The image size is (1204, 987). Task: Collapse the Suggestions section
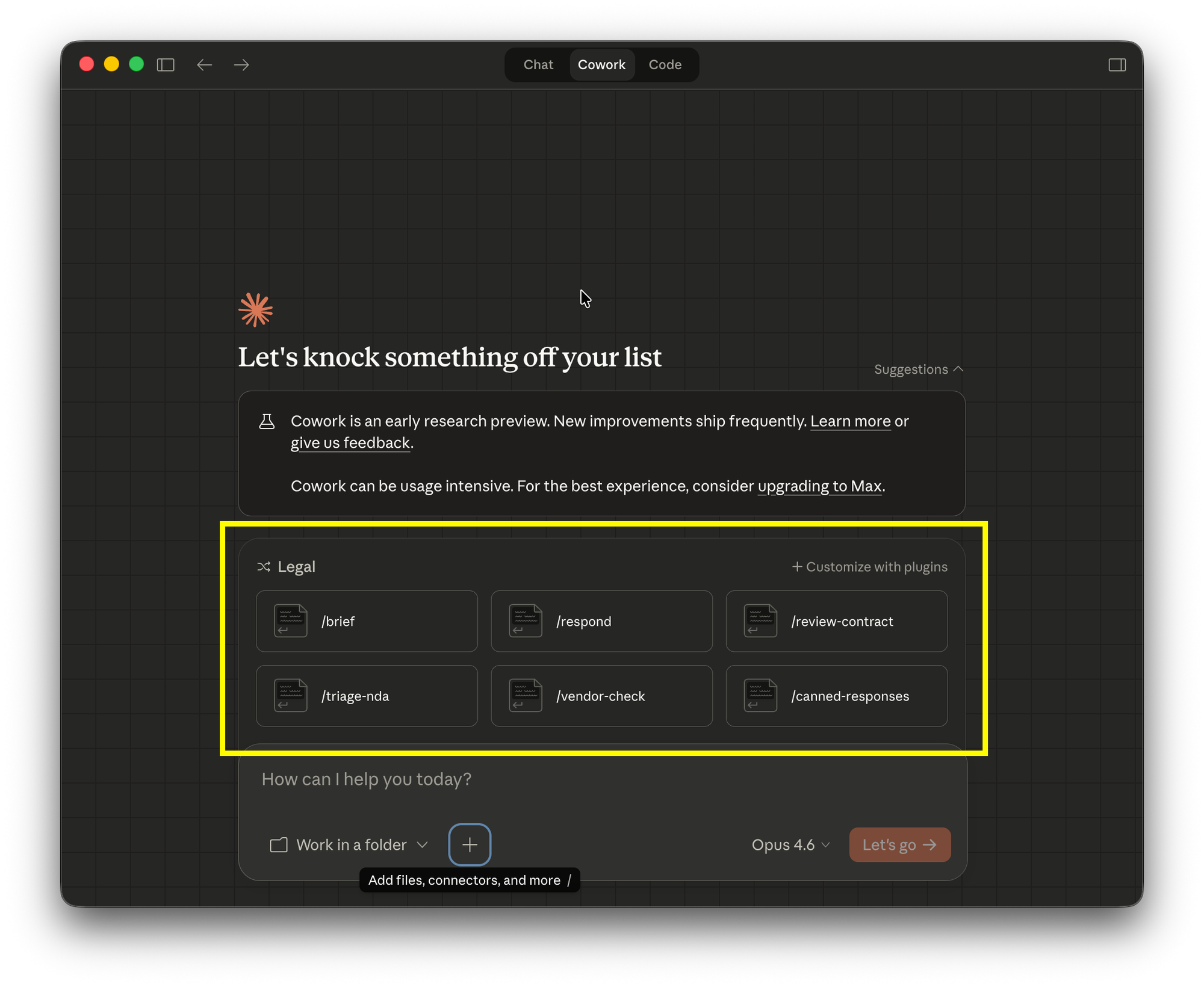917,369
